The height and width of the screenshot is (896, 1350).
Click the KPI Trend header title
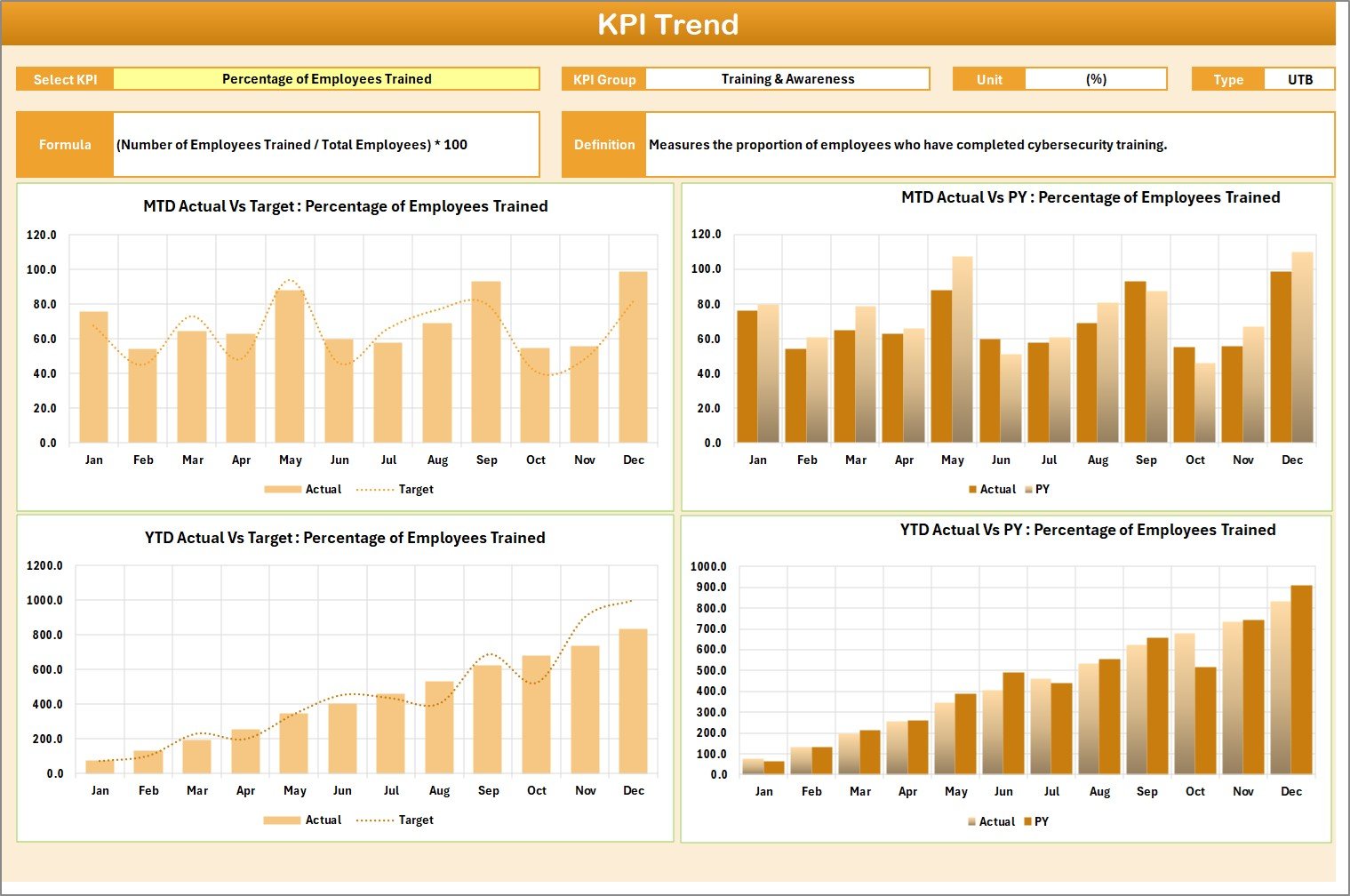pyautogui.click(x=668, y=24)
